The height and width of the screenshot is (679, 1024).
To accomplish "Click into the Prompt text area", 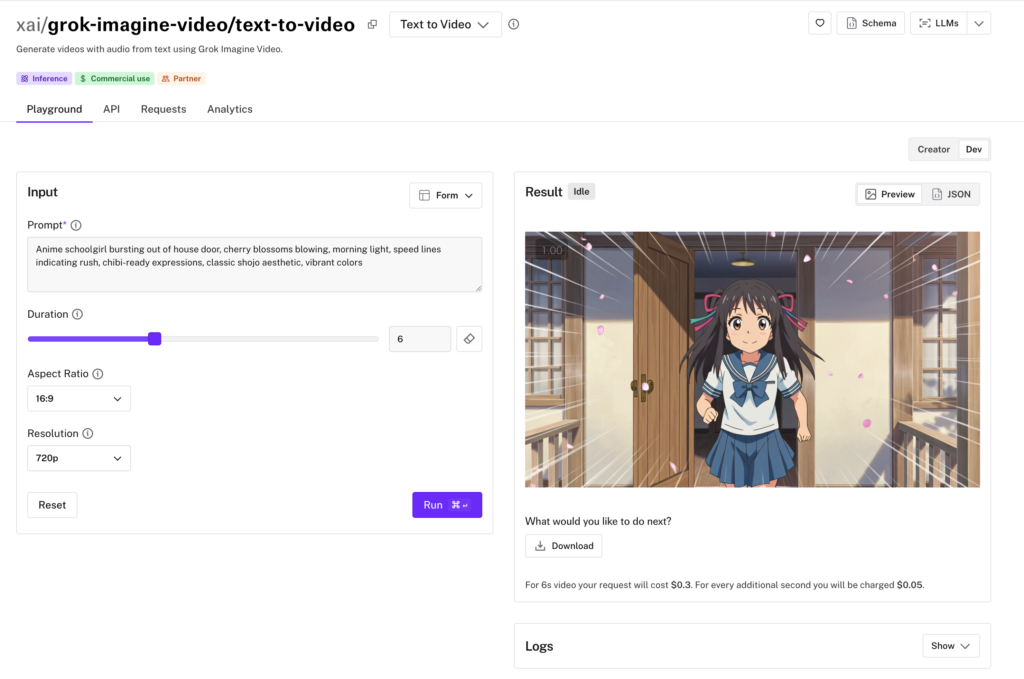I will point(254,264).
